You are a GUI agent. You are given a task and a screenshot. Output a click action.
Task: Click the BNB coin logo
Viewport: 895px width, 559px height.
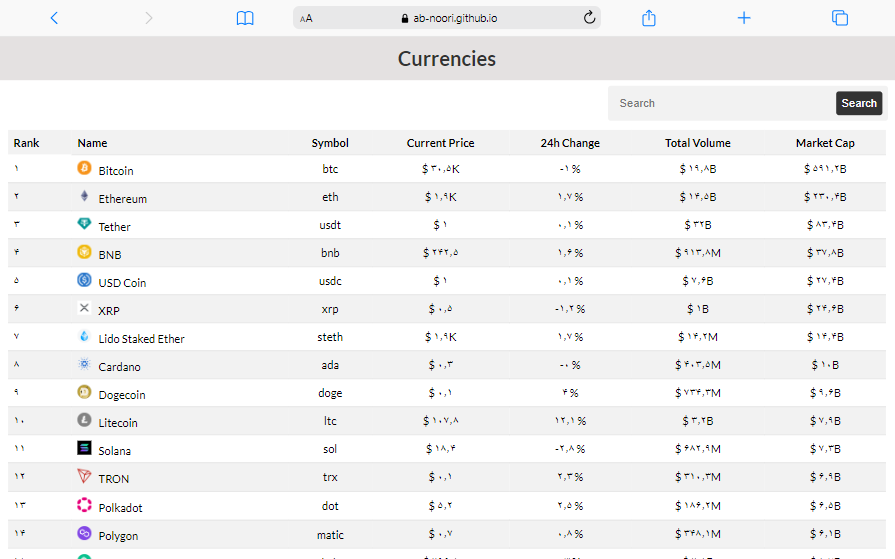coord(84,252)
